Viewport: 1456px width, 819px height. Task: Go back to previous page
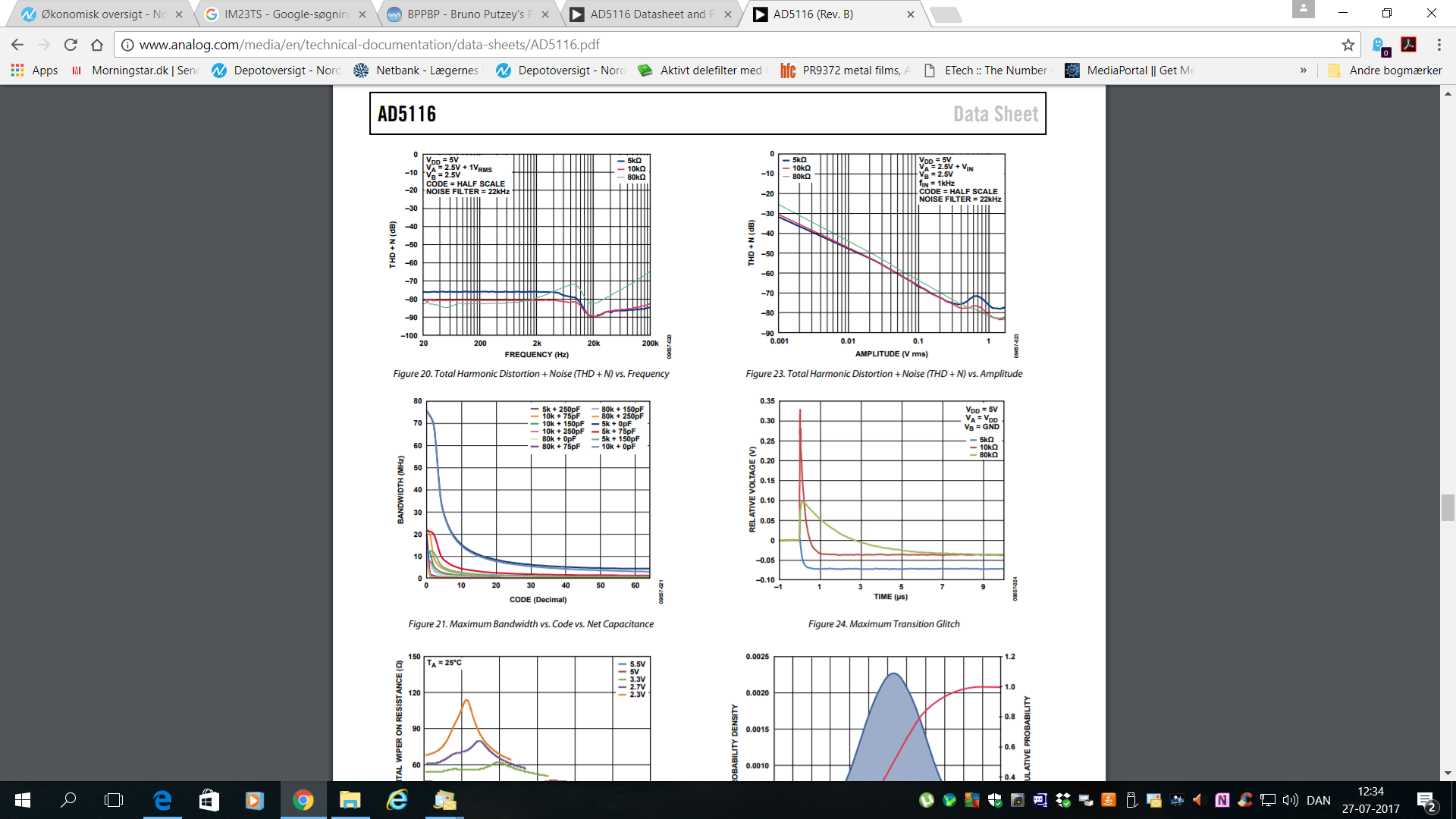coord(17,45)
